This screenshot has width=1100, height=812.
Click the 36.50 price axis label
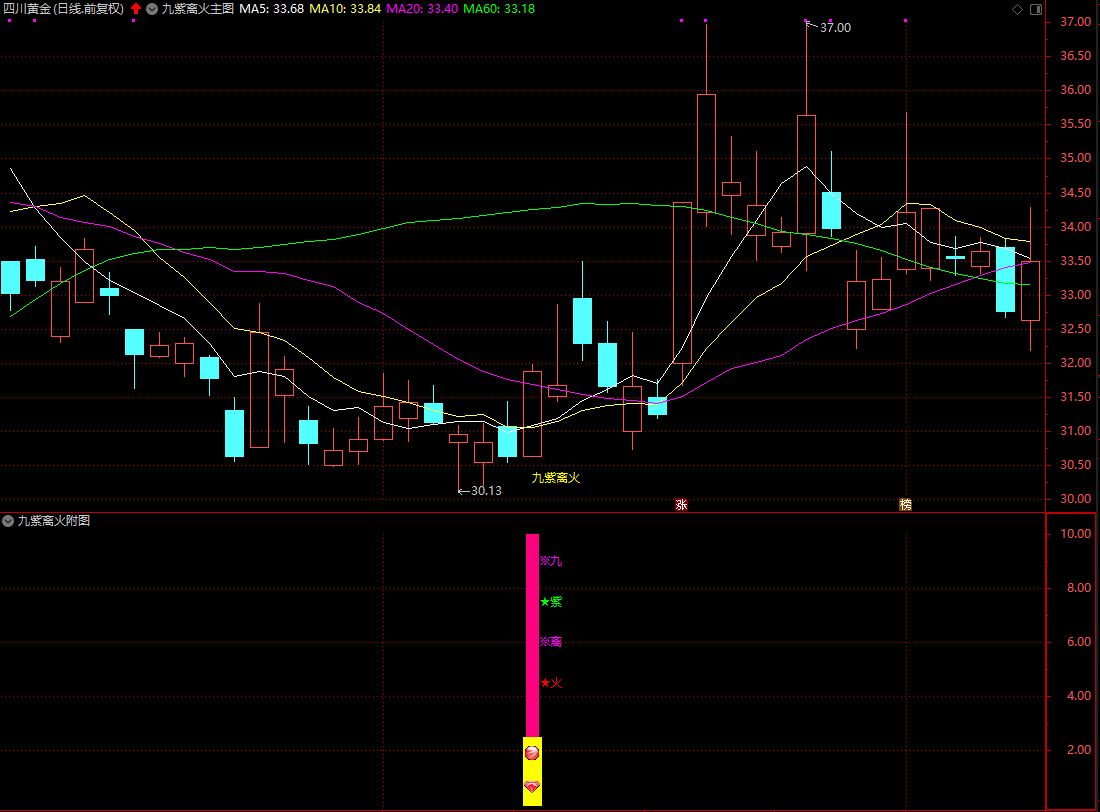click(1075, 56)
